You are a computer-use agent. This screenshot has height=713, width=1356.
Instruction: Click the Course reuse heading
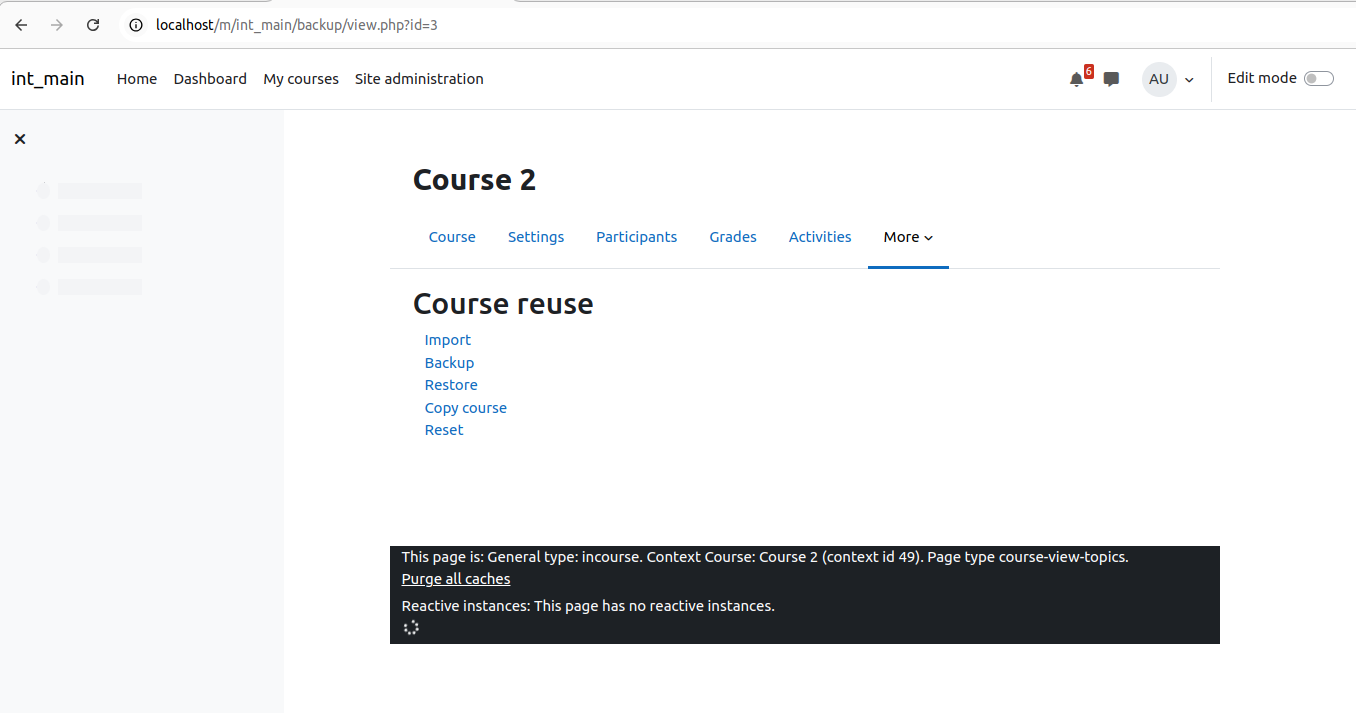503,304
